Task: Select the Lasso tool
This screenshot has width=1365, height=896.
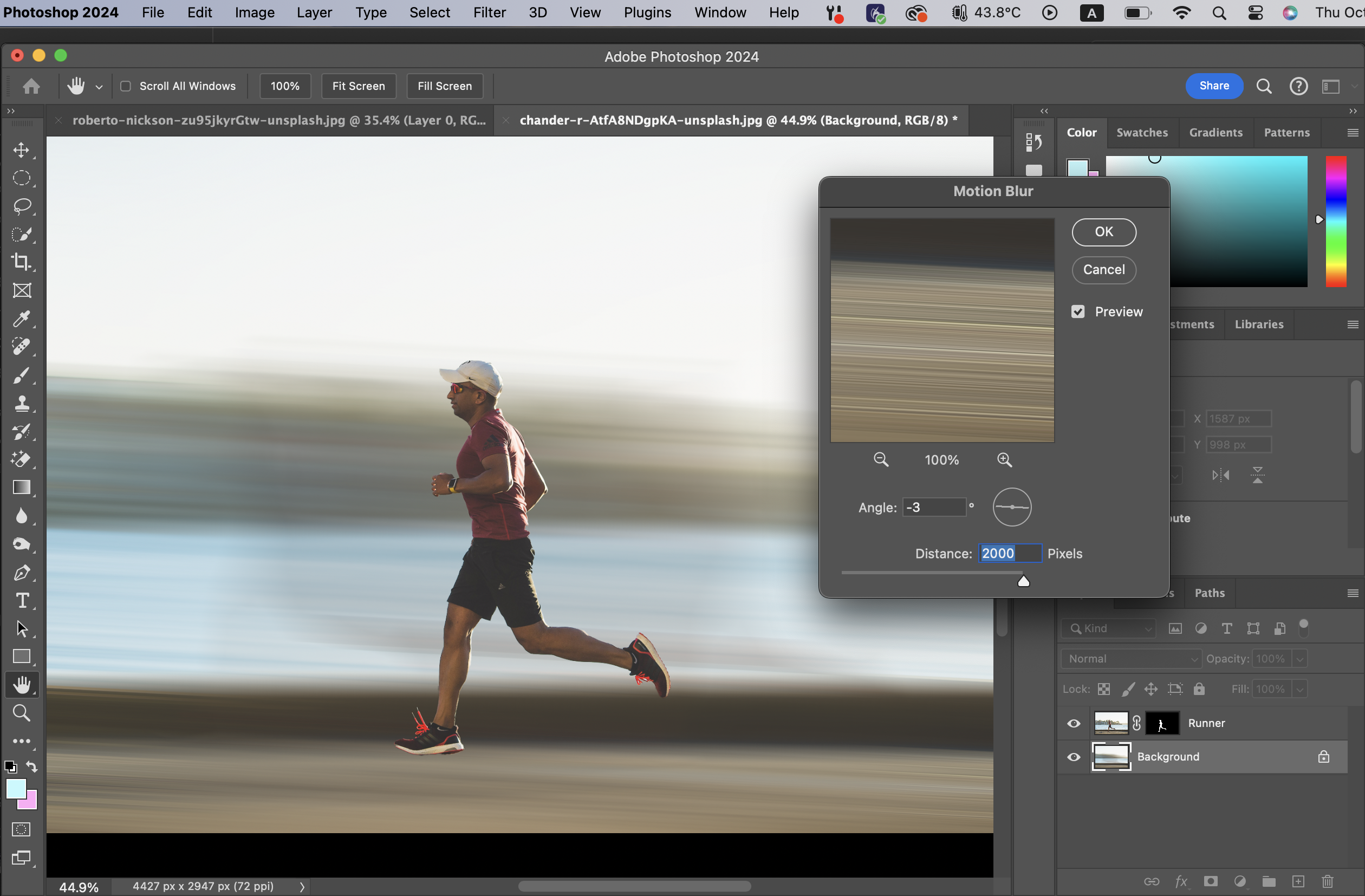Action: point(22,206)
